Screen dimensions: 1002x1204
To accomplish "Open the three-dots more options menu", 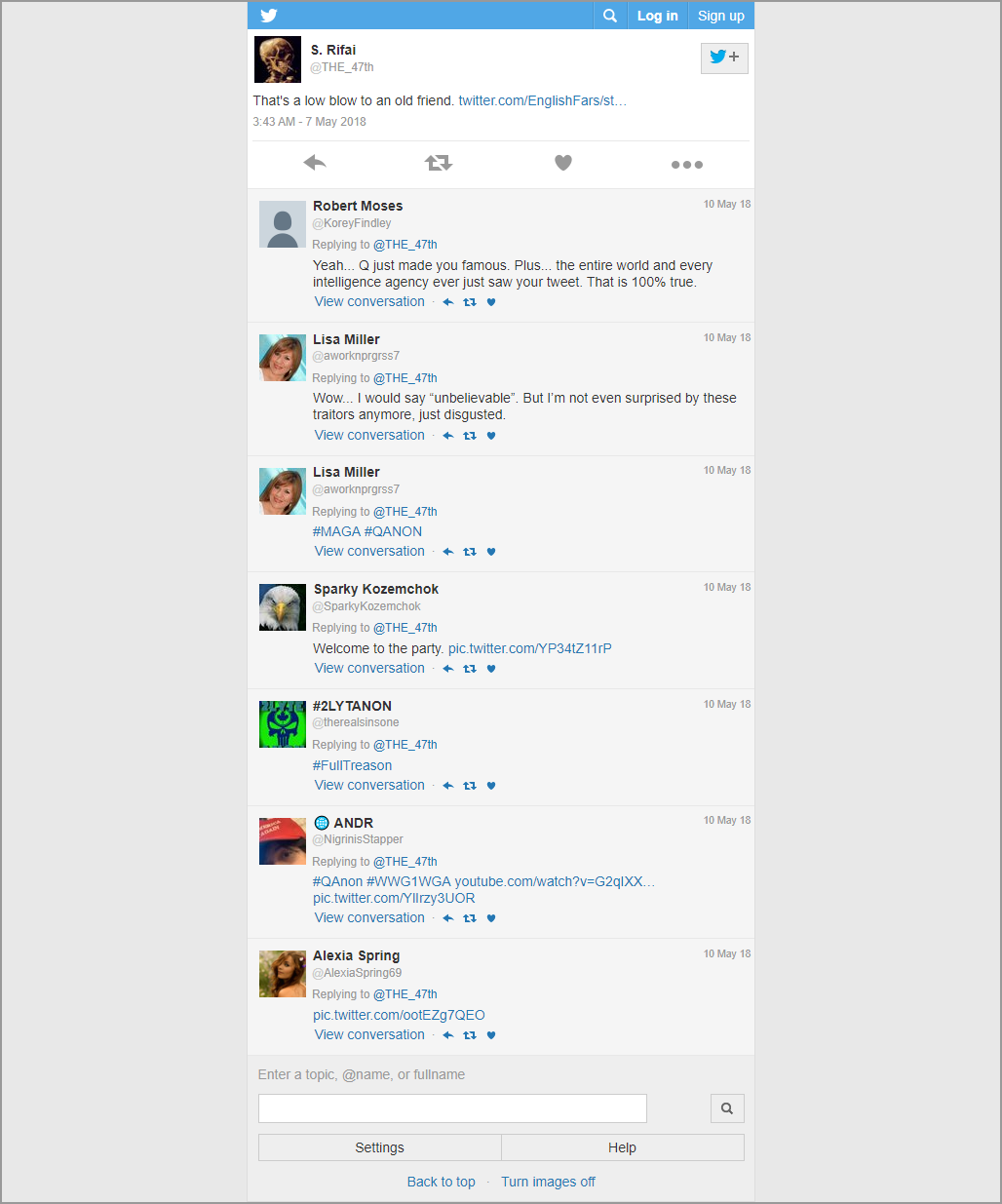I will (687, 165).
